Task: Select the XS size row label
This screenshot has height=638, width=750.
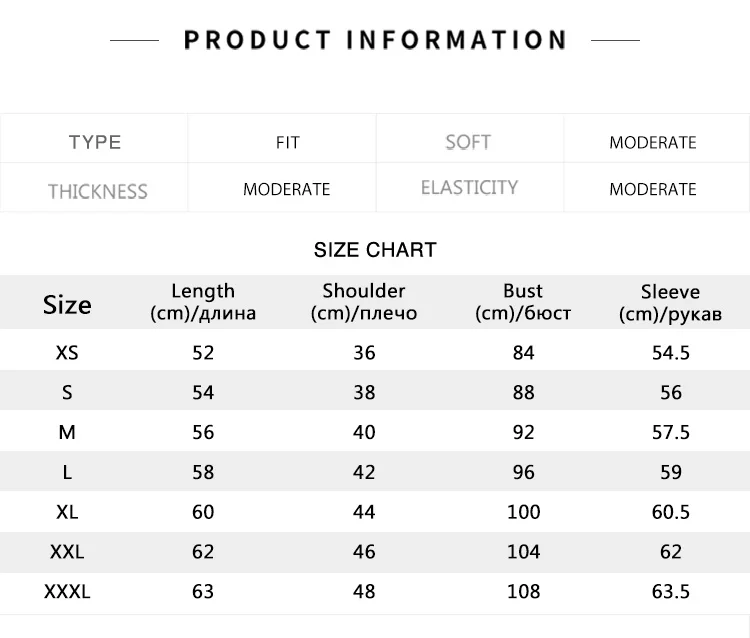Action: click(67, 353)
